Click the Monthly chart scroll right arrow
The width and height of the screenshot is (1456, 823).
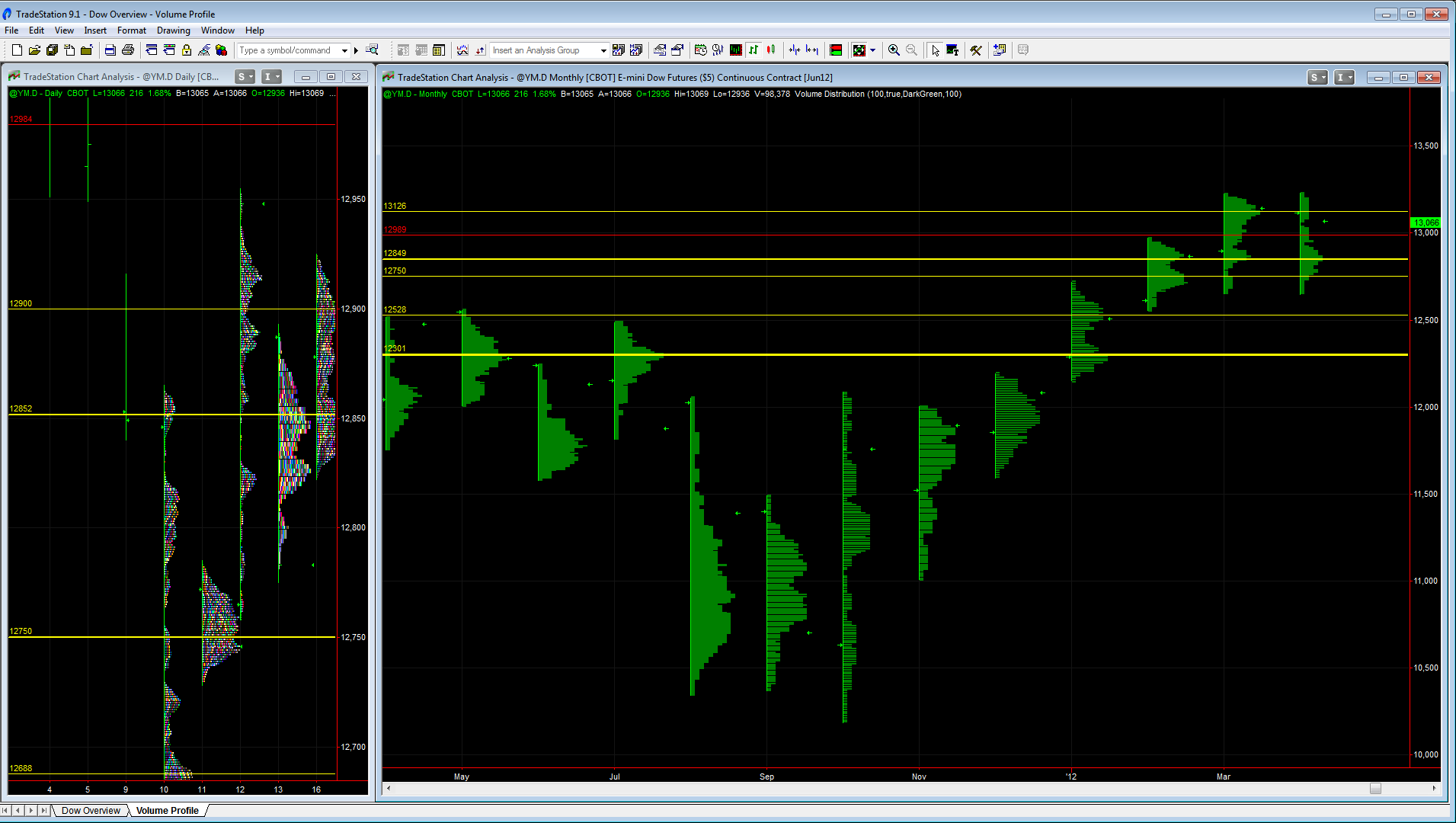tap(1434, 788)
